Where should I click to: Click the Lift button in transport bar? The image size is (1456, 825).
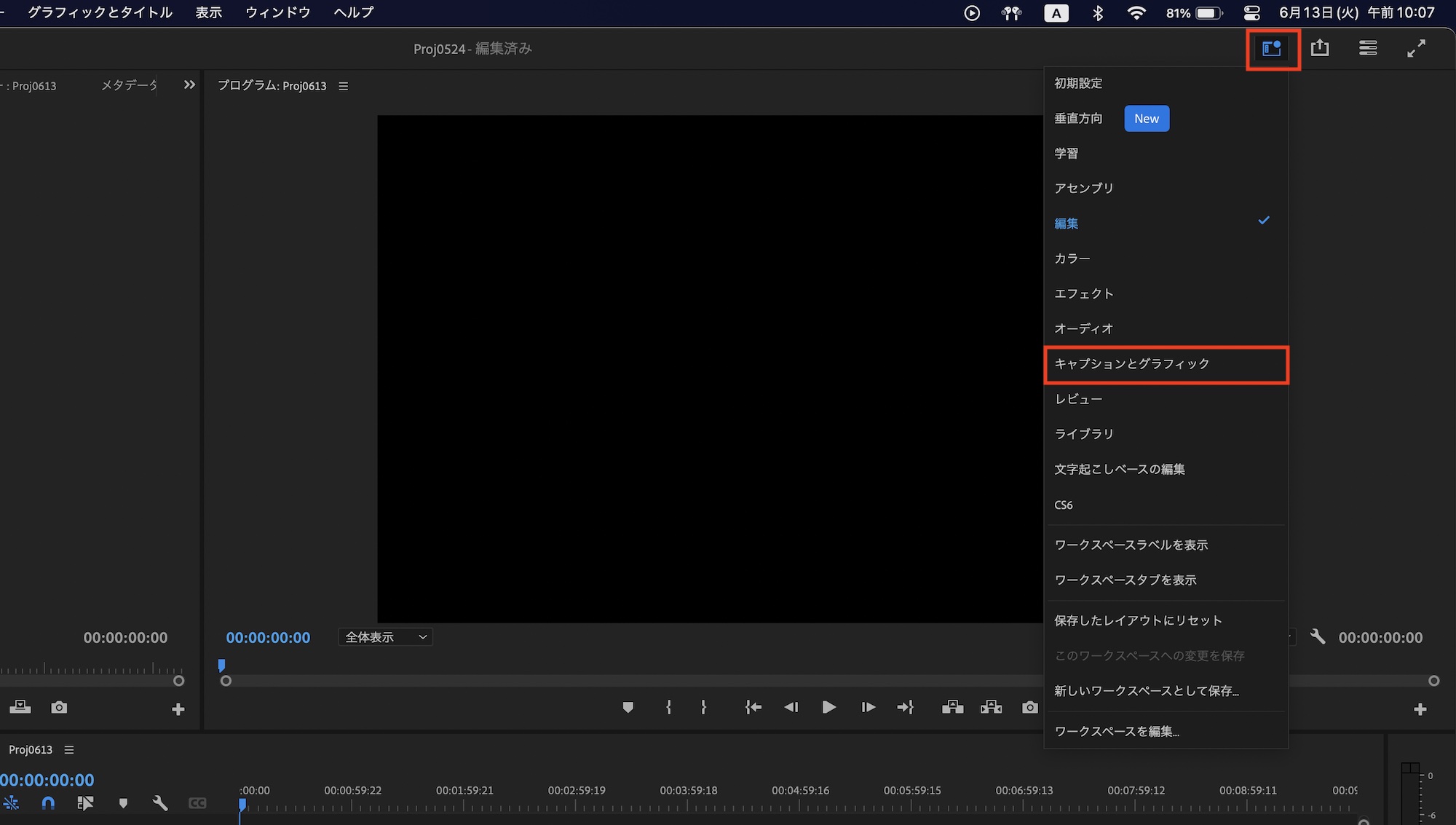pos(952,707)
